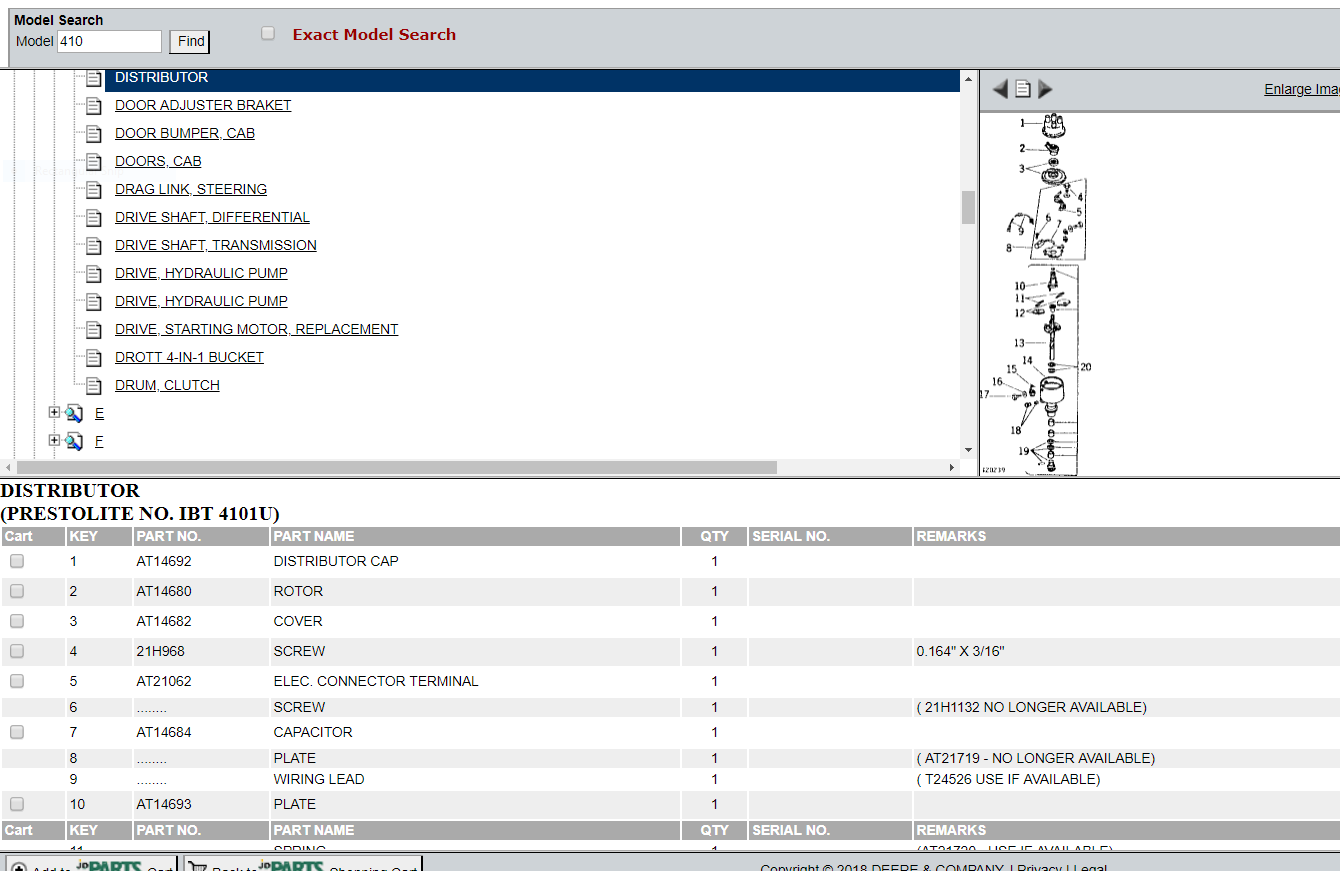Check the cart box for ELEC. CONNECTOR TERMINAL

17,681
